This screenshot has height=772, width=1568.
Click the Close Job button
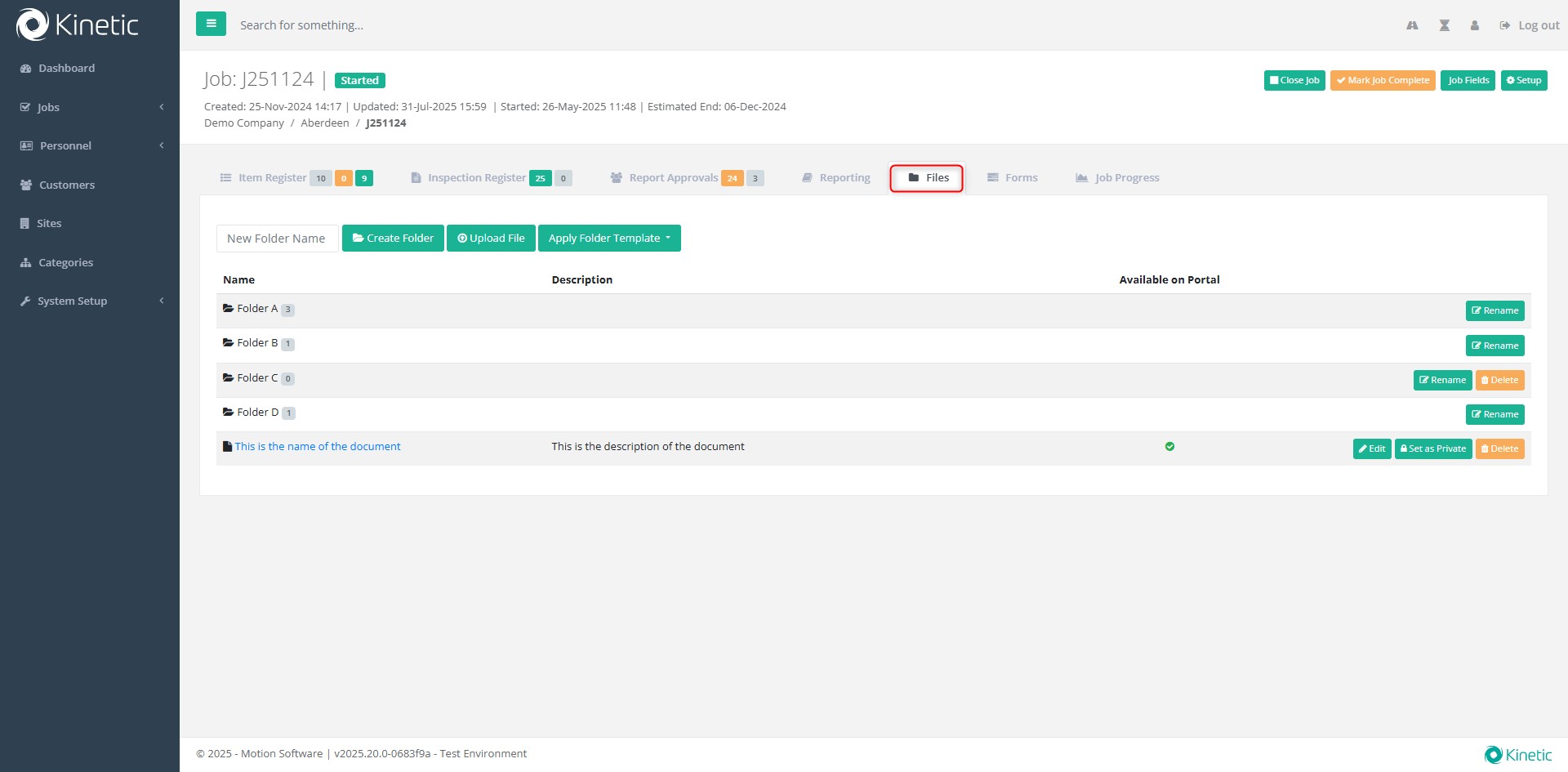1294,80
